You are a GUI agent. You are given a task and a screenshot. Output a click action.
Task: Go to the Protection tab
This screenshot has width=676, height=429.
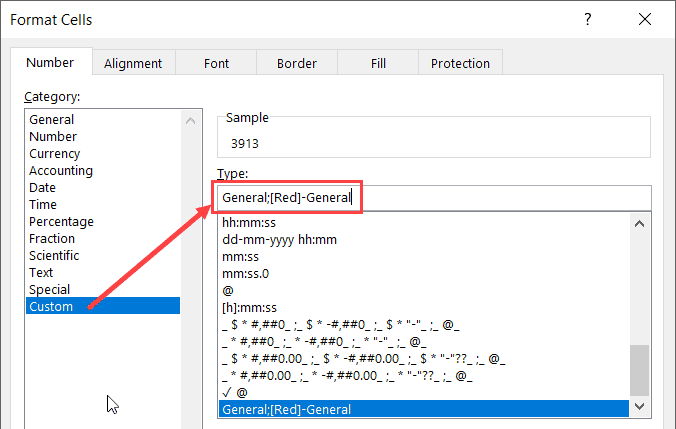(460, 63)
